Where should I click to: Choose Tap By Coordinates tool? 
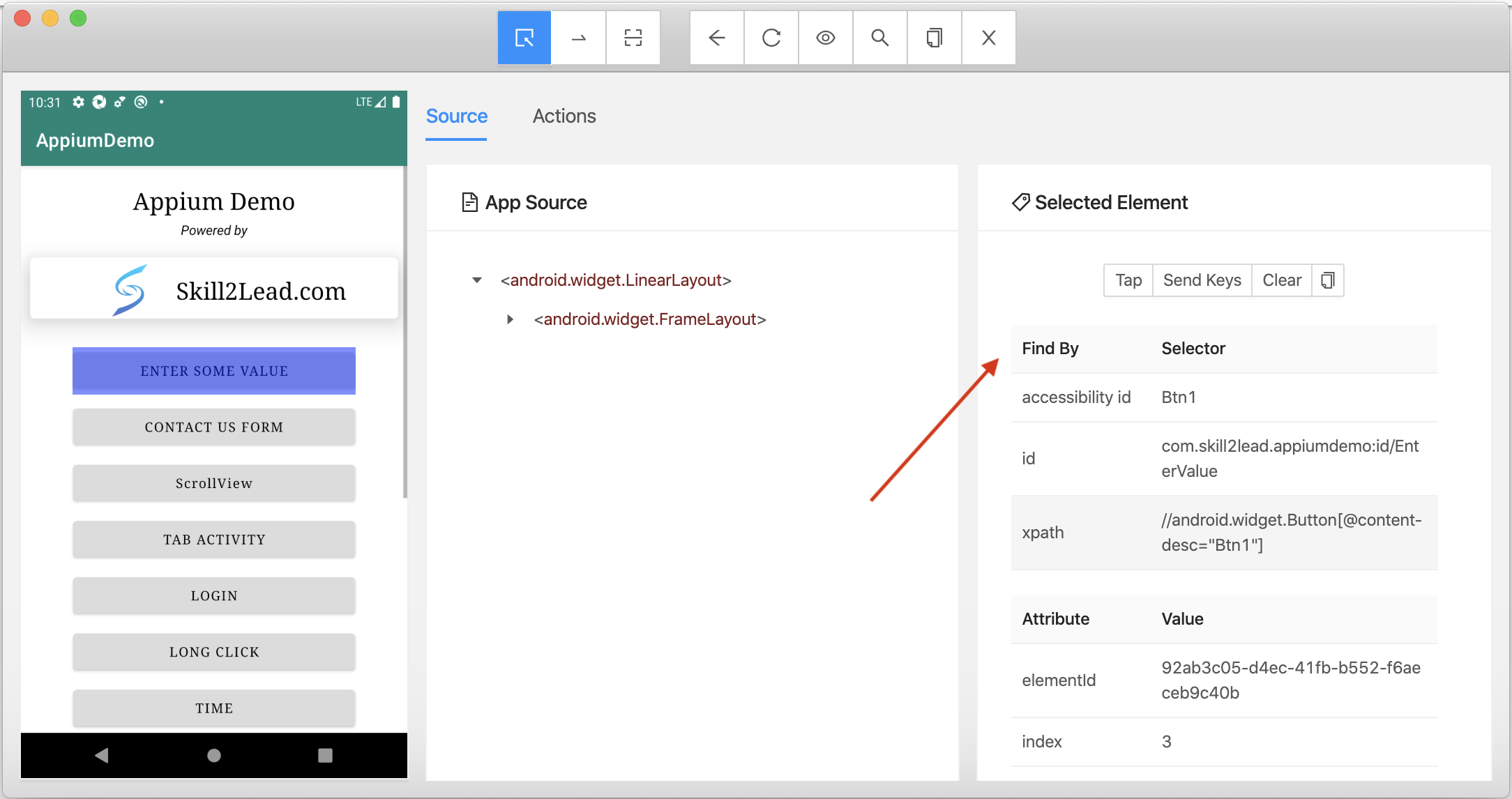coord(633,38)
